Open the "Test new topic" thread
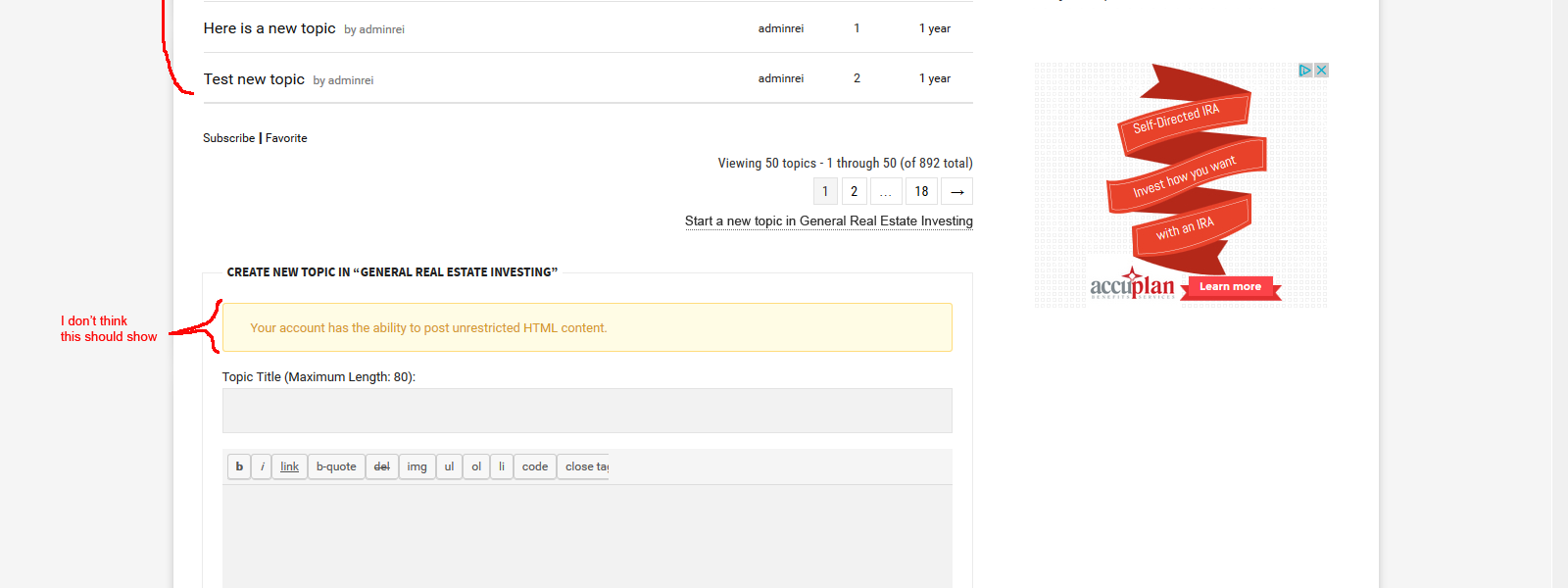Viewport: 1568px width, 588px height. point(254,79)
